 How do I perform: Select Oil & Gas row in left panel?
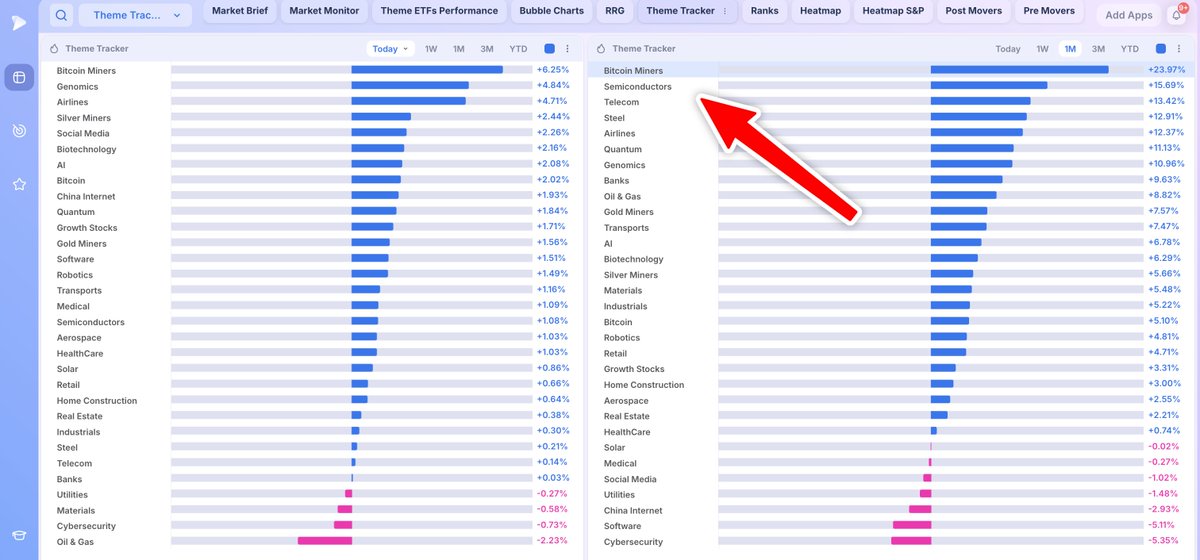(311, 542)
